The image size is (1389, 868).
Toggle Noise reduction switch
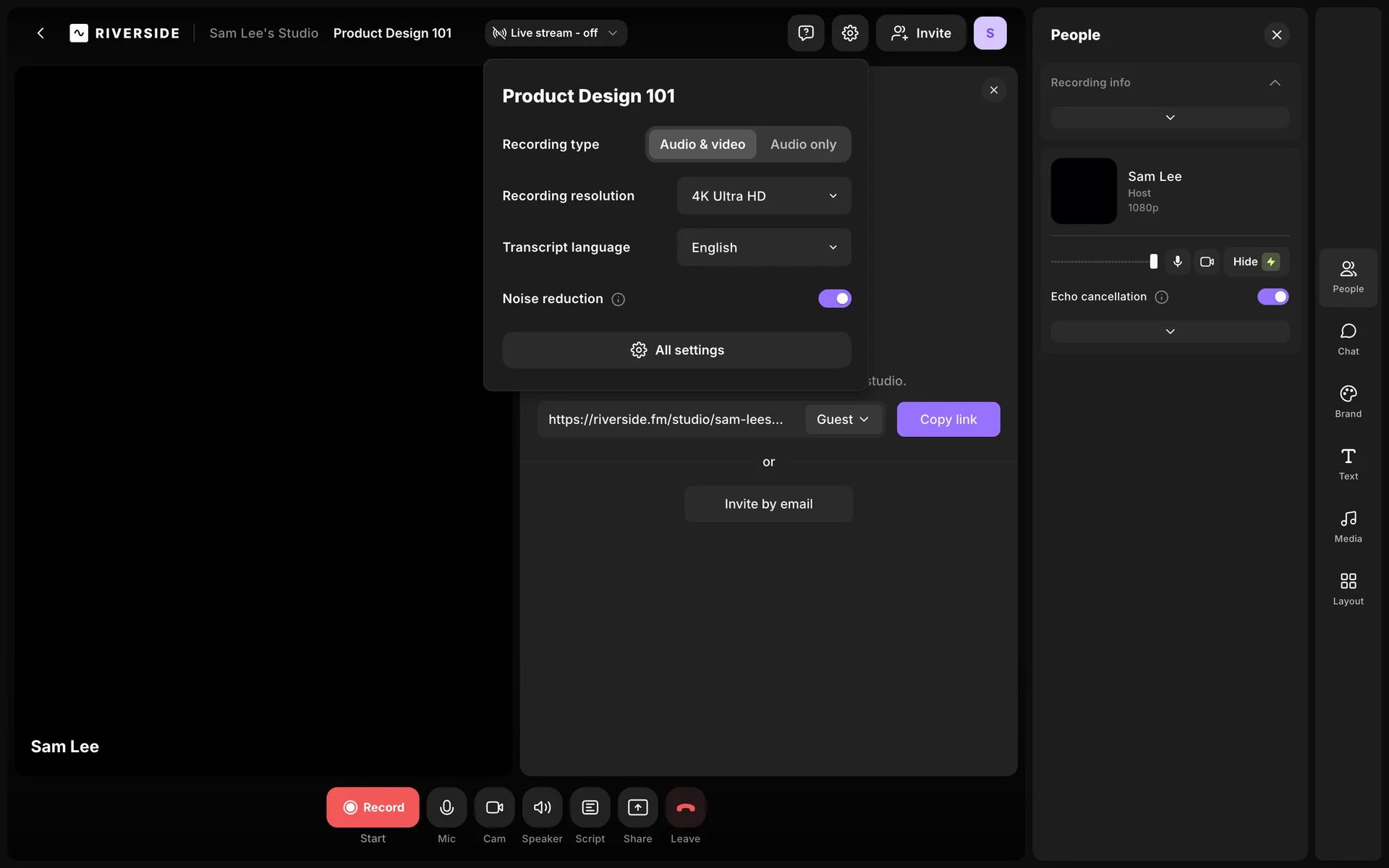(834, 299)
